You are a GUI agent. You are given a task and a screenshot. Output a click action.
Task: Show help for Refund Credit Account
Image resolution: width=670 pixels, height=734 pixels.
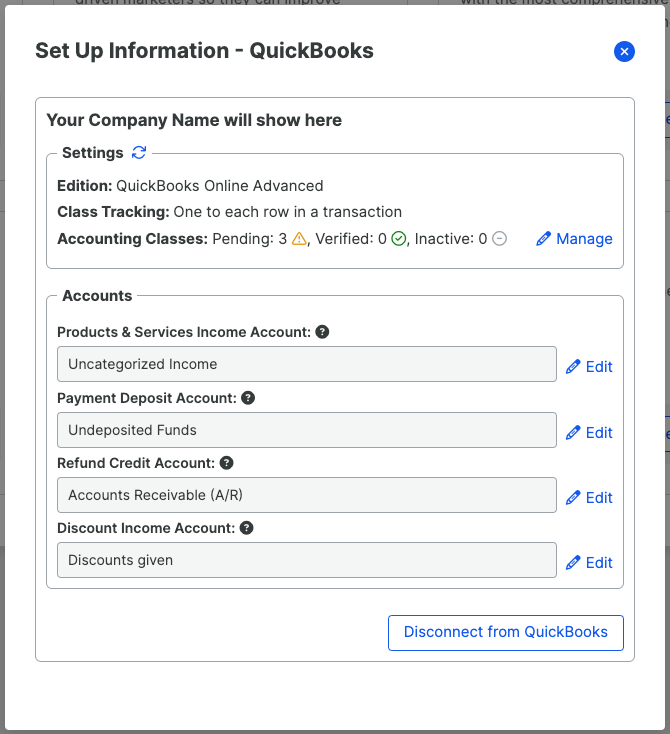click(x=226, y=463)
